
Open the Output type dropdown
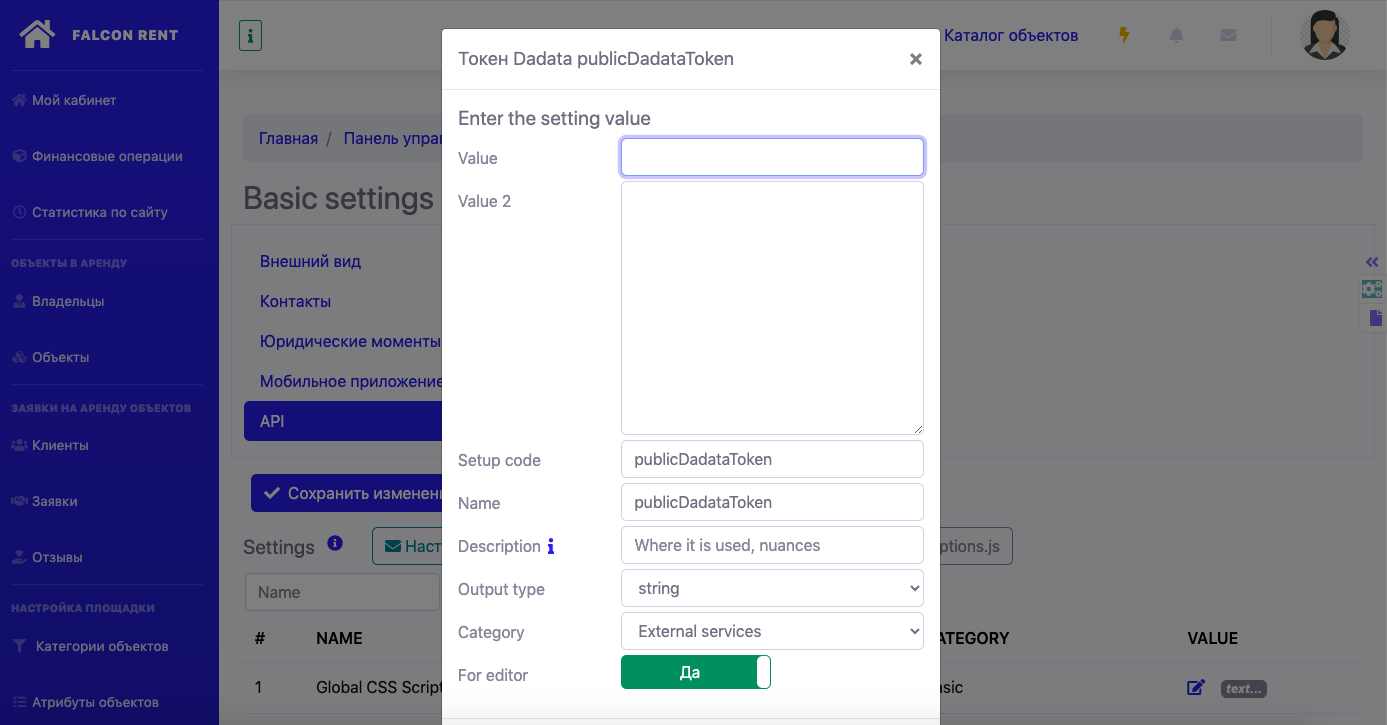coord(772,588)
